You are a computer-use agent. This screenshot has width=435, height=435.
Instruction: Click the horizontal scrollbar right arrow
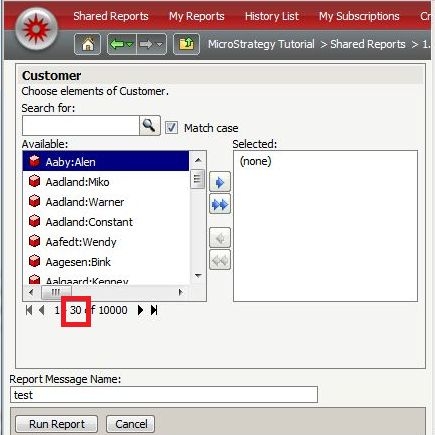tap(181, 292)
